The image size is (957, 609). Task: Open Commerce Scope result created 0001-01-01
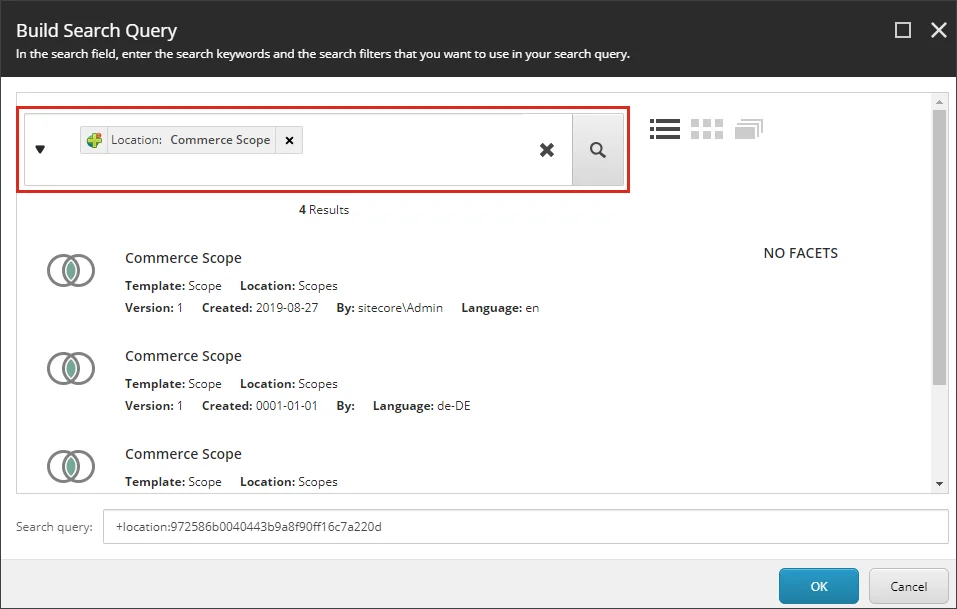(x=183, y=356)
